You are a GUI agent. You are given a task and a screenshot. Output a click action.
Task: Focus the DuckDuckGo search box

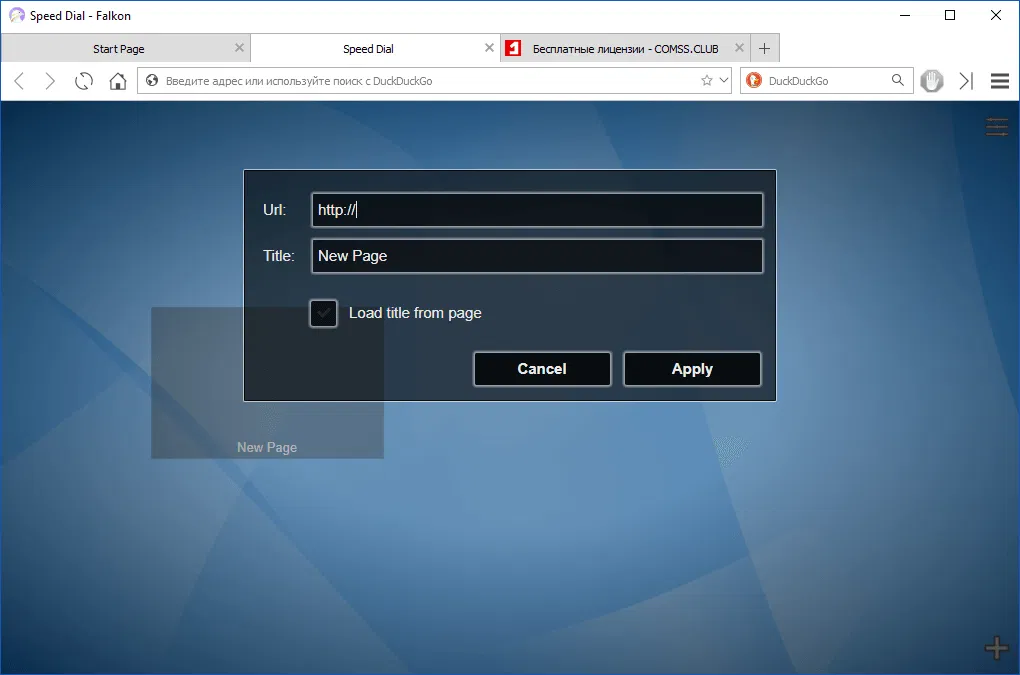point(827,81)
